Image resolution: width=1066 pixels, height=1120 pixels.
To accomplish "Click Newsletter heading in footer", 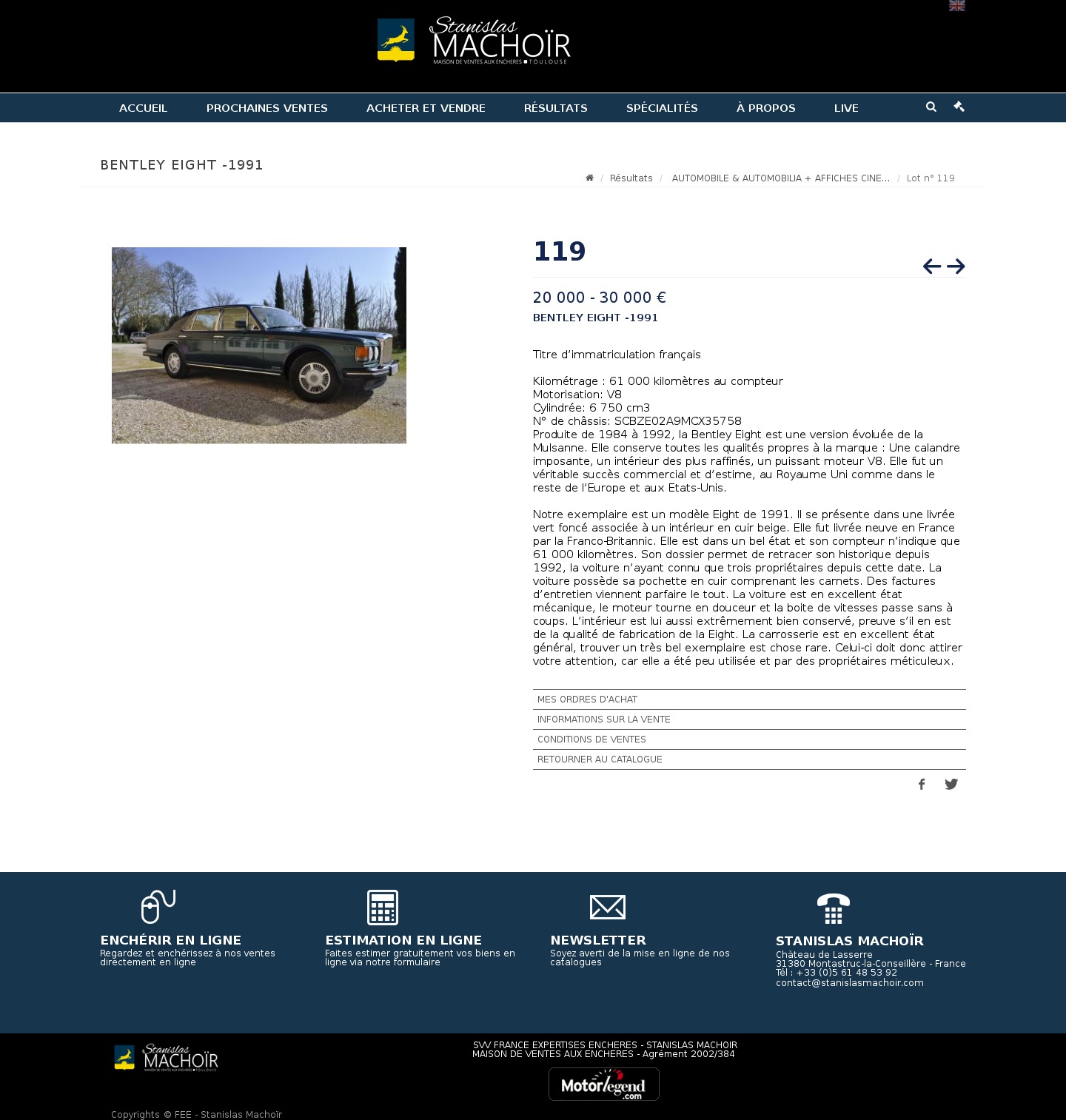I will [x=598, y=940].
